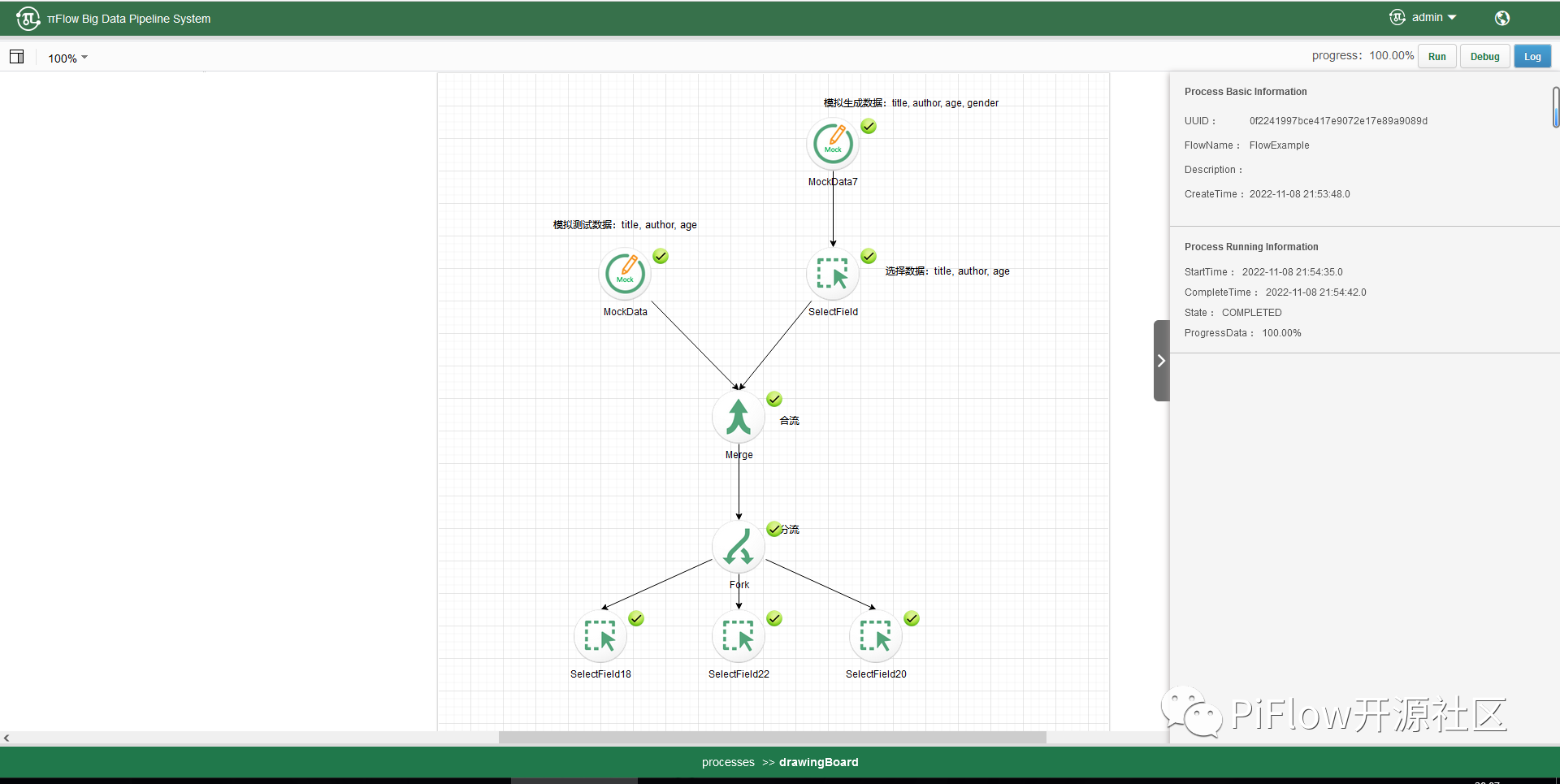Click green checkmark on MockData7 node
This screenshot has height=784, width=1560.
tap(869, 126)
